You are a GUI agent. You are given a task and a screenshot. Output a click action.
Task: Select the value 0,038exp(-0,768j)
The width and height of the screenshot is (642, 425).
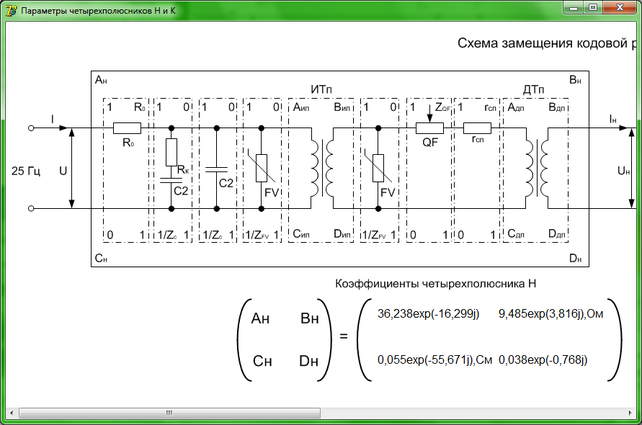(x=543, y=360)
